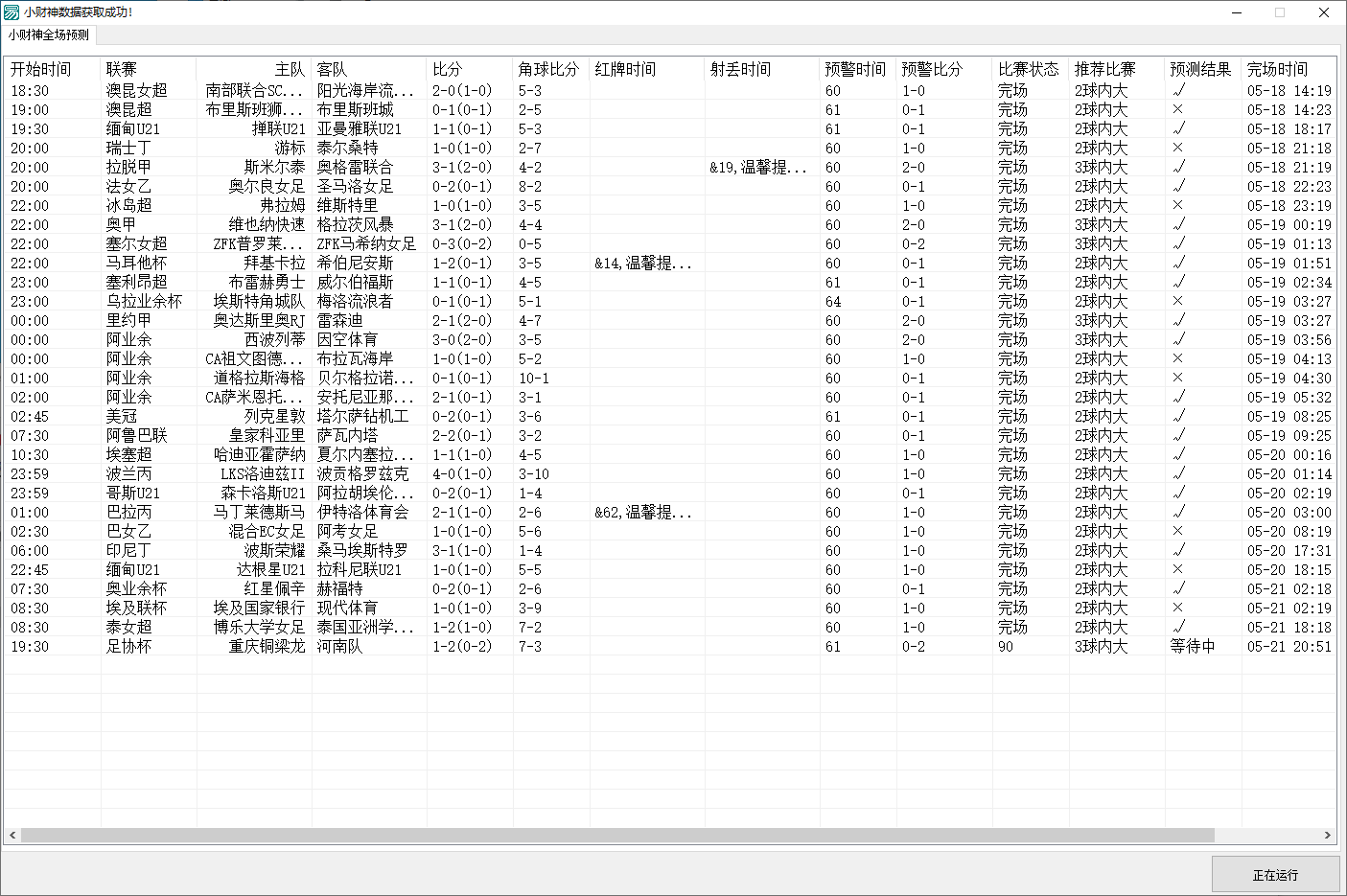
Task: Click the 波兰丙 league cell
Action: 128,473
